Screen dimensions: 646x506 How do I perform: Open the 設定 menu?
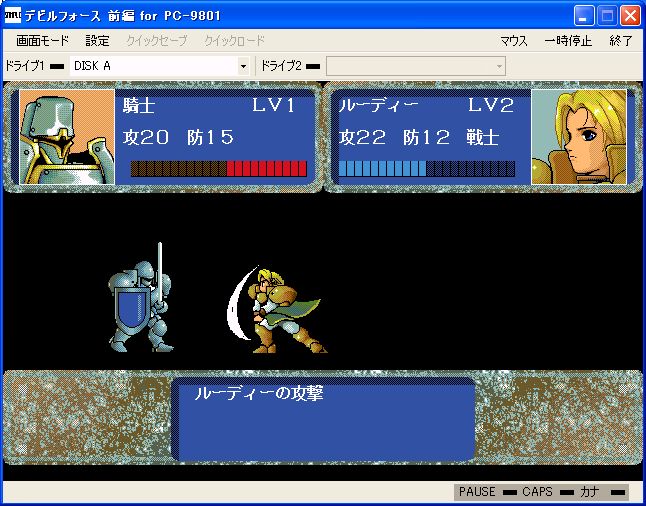coord(98,41)
